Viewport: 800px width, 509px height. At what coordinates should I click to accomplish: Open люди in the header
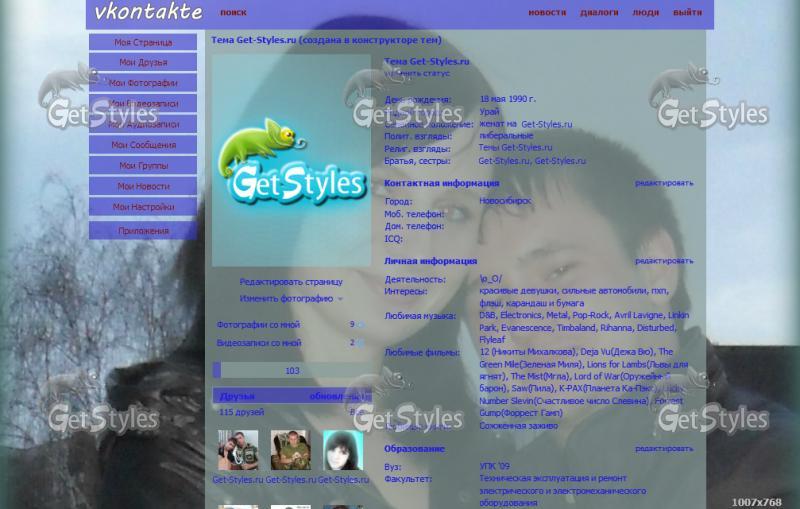point(645,12)
